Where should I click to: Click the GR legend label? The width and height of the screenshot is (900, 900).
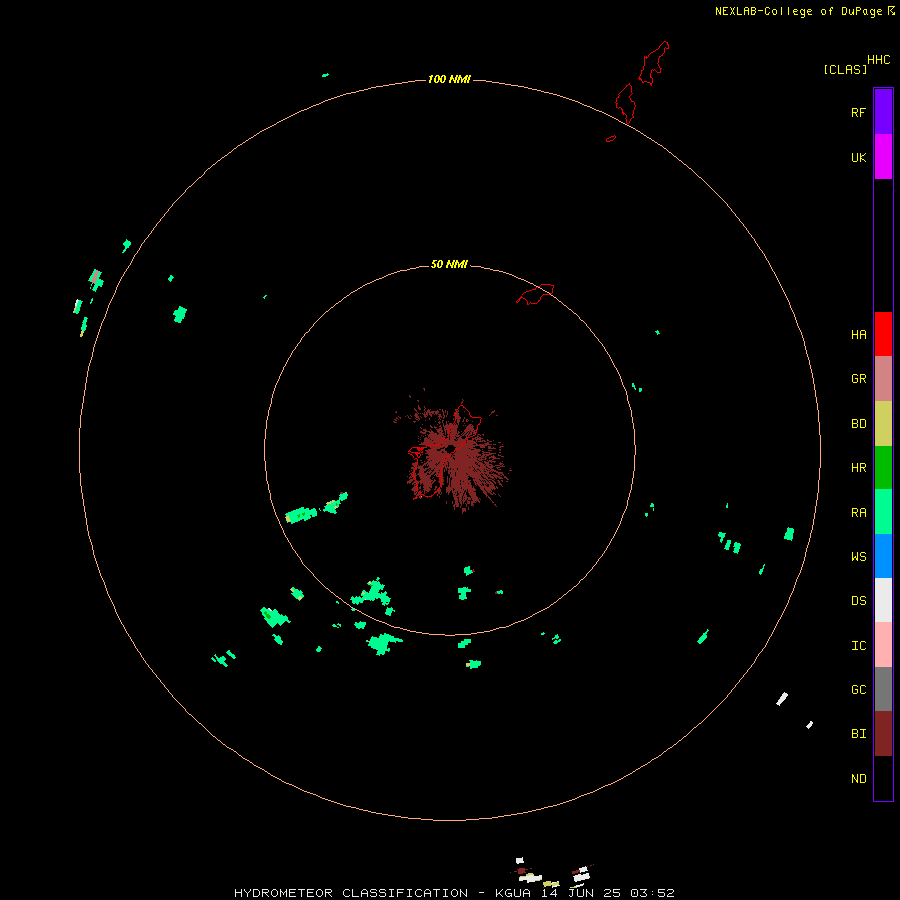coord(858,379)
